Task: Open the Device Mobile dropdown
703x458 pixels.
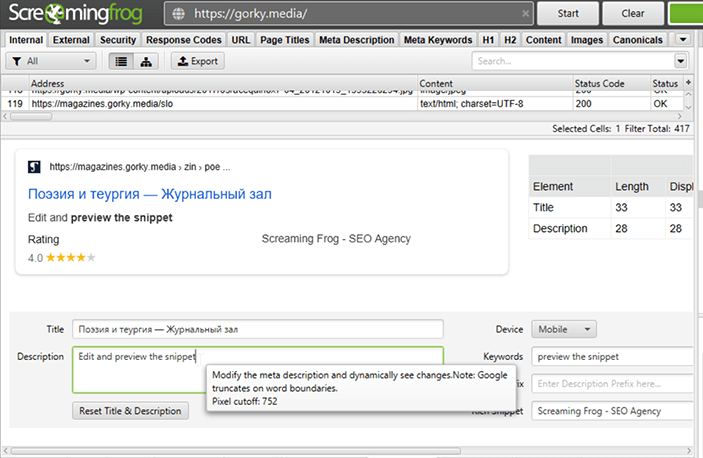Action: [x=564, y=329]
